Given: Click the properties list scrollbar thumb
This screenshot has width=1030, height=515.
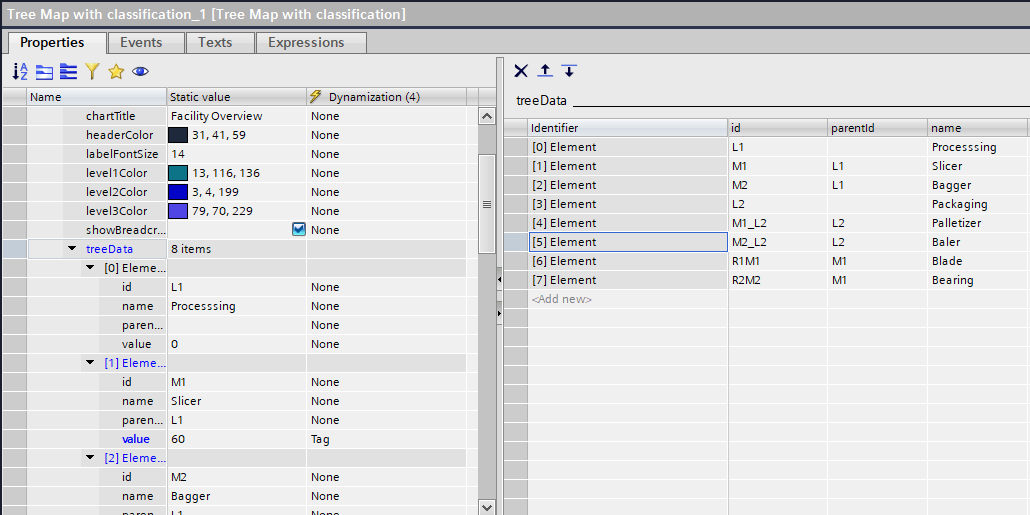Looking at the screenshot, I should click(x=487, y=204).
